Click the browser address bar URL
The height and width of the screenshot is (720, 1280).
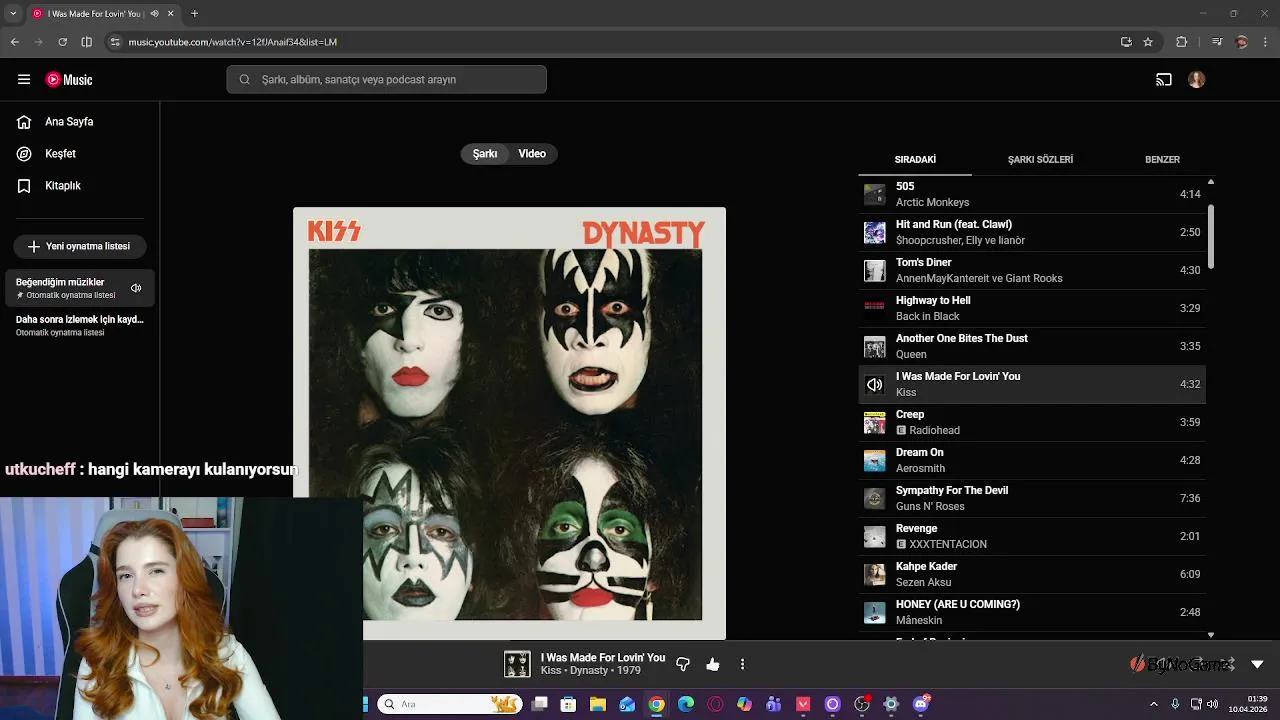(x=232, y=42)
